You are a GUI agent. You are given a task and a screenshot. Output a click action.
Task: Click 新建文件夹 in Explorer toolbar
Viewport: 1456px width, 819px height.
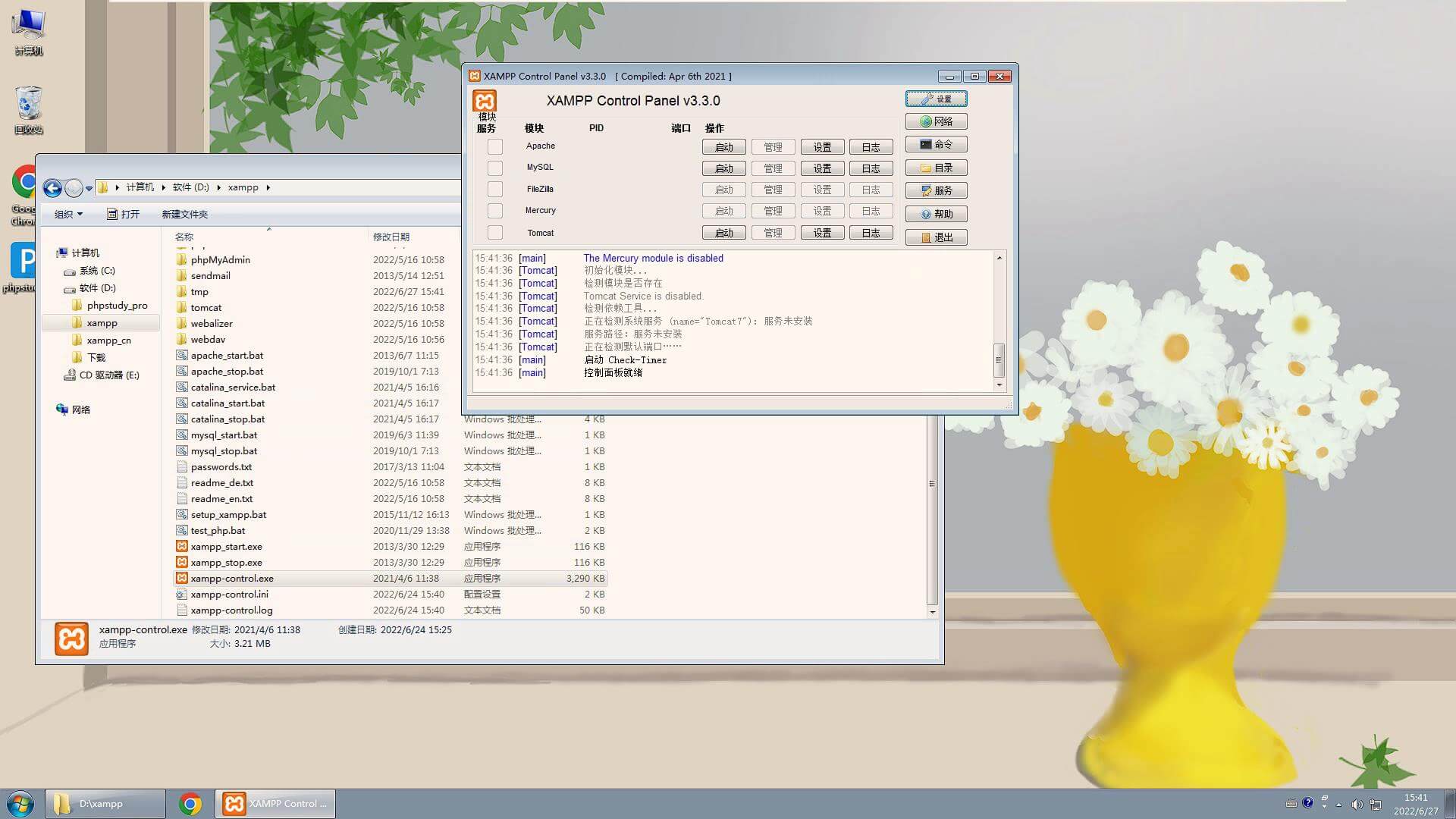coord(184,214)
